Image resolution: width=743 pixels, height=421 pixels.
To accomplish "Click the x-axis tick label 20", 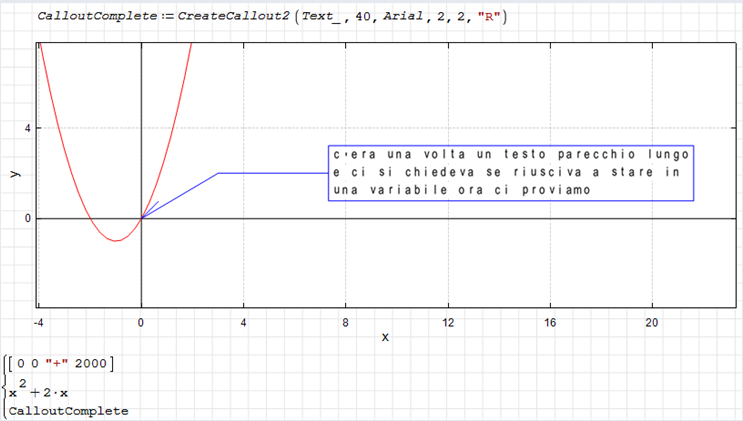I will click(x=652, y=322).
